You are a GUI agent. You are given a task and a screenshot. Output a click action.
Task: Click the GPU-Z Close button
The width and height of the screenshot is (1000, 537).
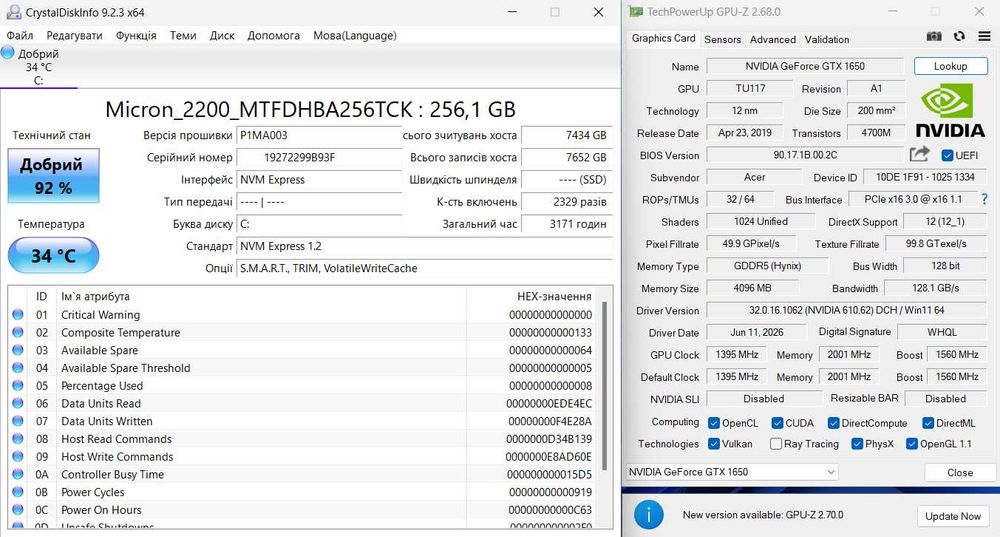960,473
